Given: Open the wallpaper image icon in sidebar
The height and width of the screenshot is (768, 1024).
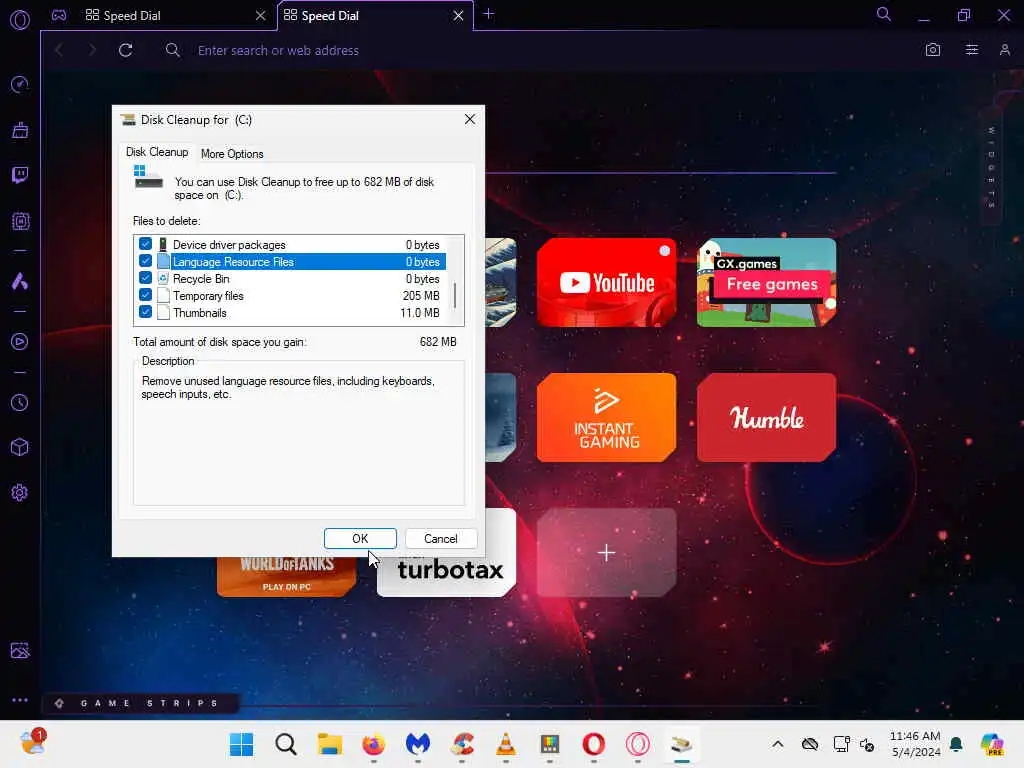Looking at the screenshot, I should pos(20,650).
